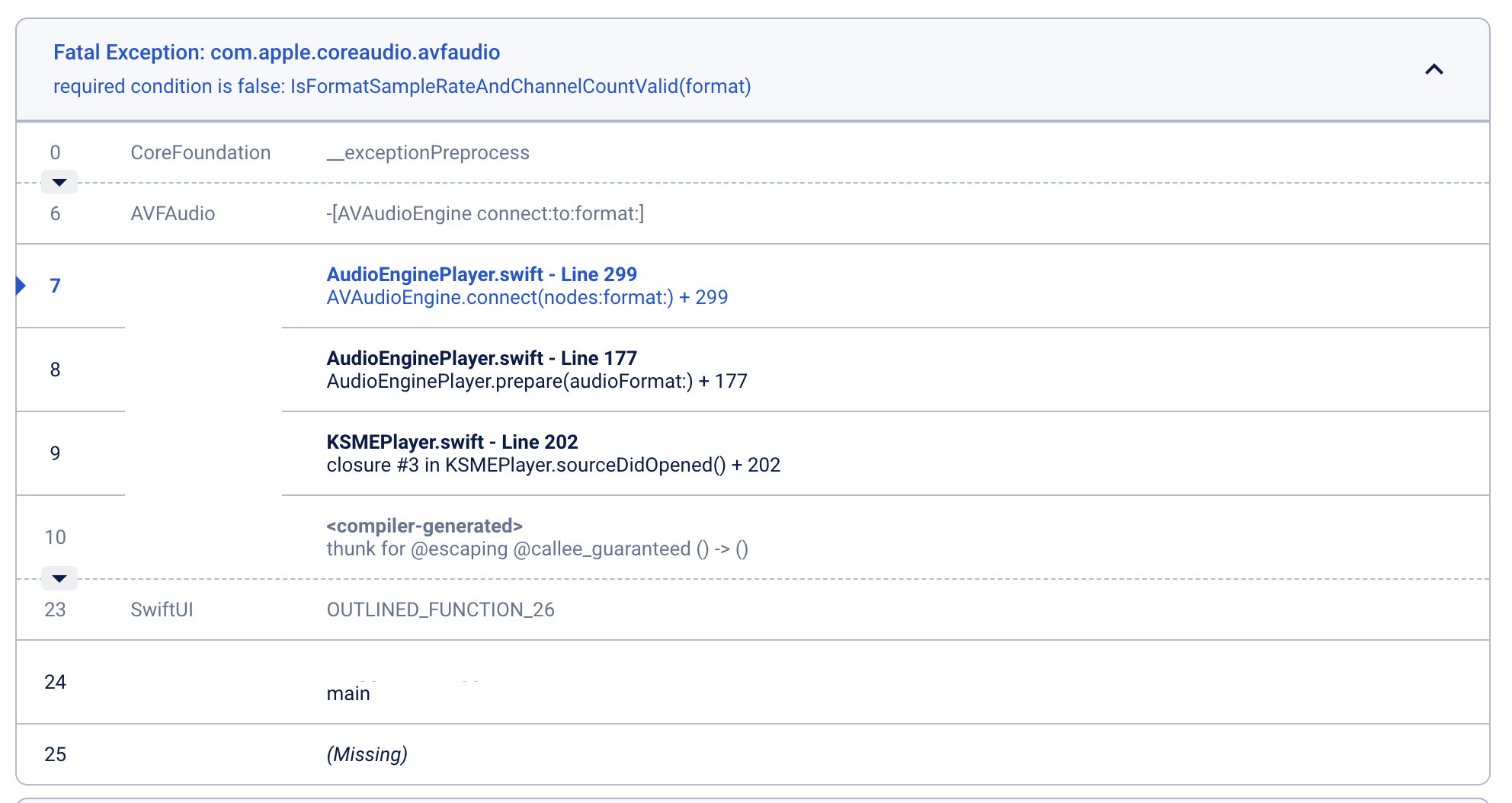The height and width of the screenshot is (803, 1512).
Task: Click the required condition error message text
Action: (x=402, y=87)
